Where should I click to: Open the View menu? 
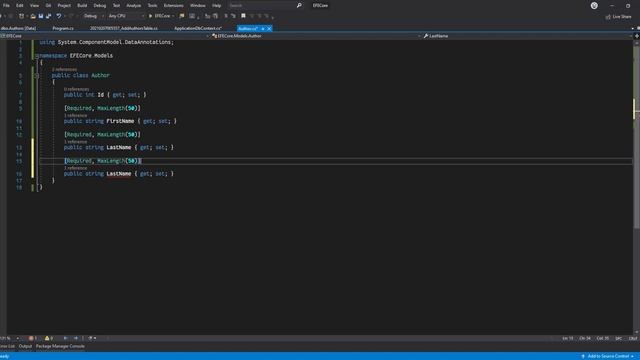point(34,6)
